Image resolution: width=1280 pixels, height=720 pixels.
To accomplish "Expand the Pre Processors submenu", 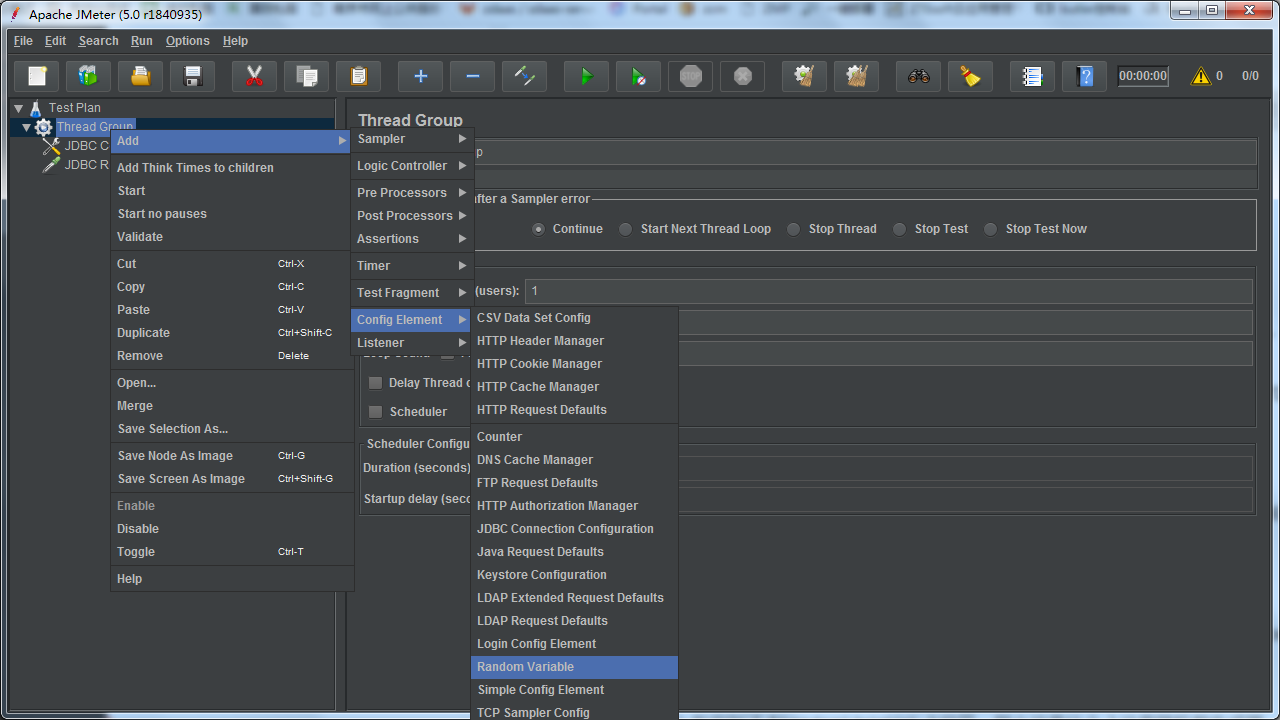I will coord(412,193).
